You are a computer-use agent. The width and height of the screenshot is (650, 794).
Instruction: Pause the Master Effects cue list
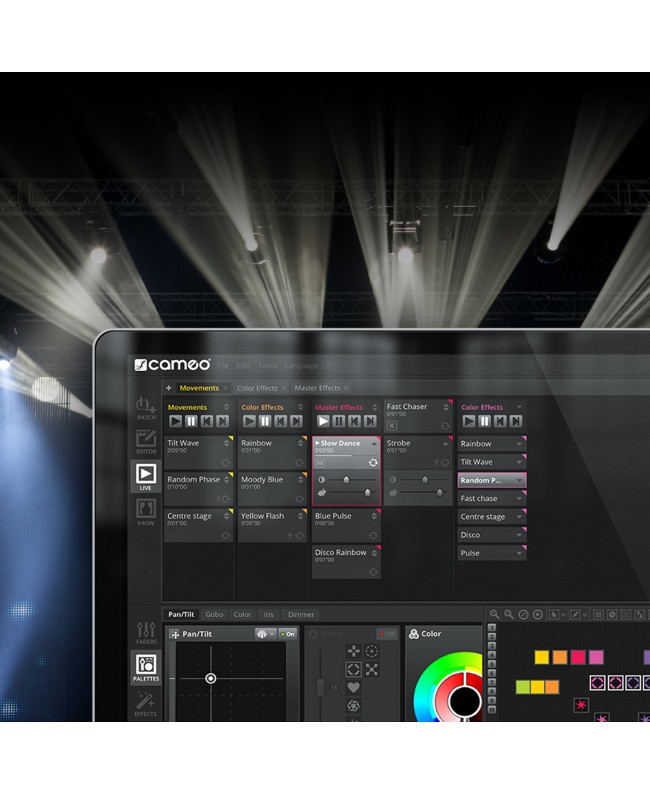click(339, 421)
